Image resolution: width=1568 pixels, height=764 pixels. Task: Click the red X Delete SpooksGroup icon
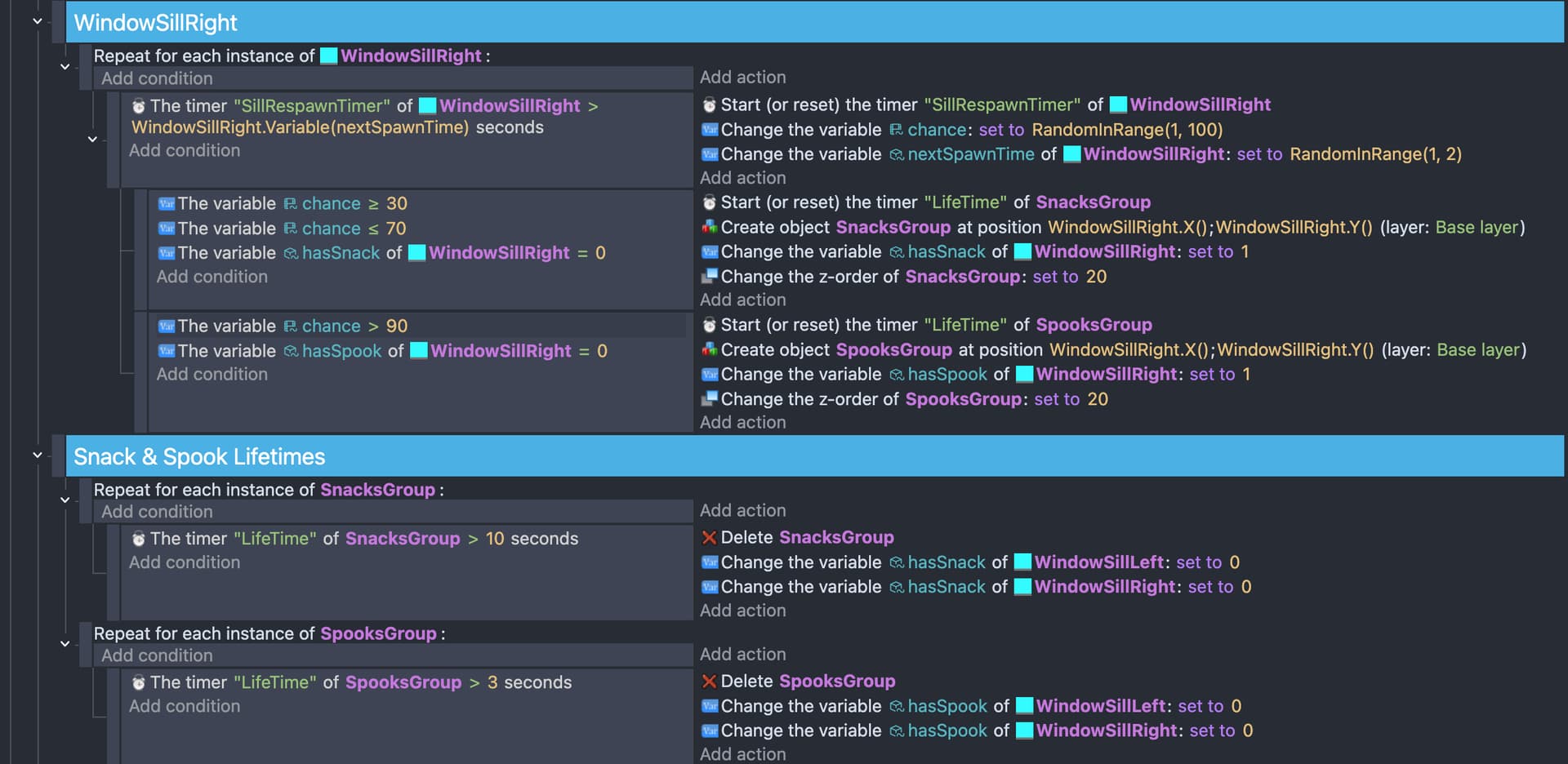coord(709,681)
